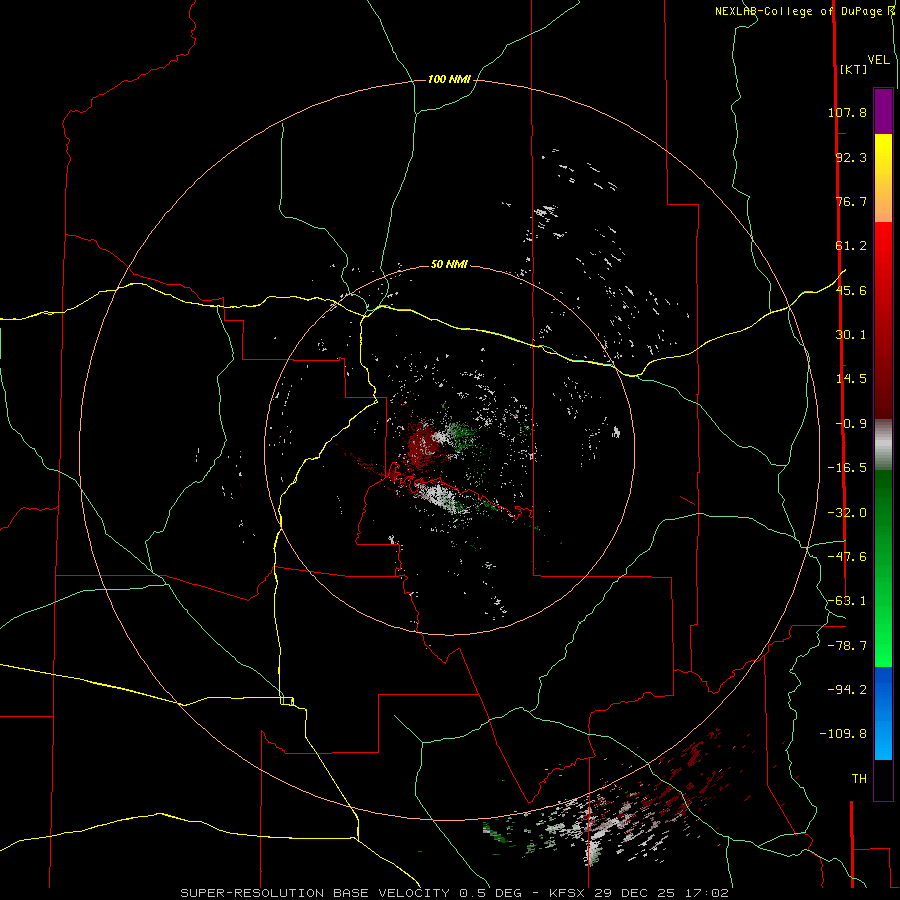Screen dimensions: 900x900
Task: Click the SUPER-RESOLUTION BASE VELOCITY caption text
Action: [317, 893]
